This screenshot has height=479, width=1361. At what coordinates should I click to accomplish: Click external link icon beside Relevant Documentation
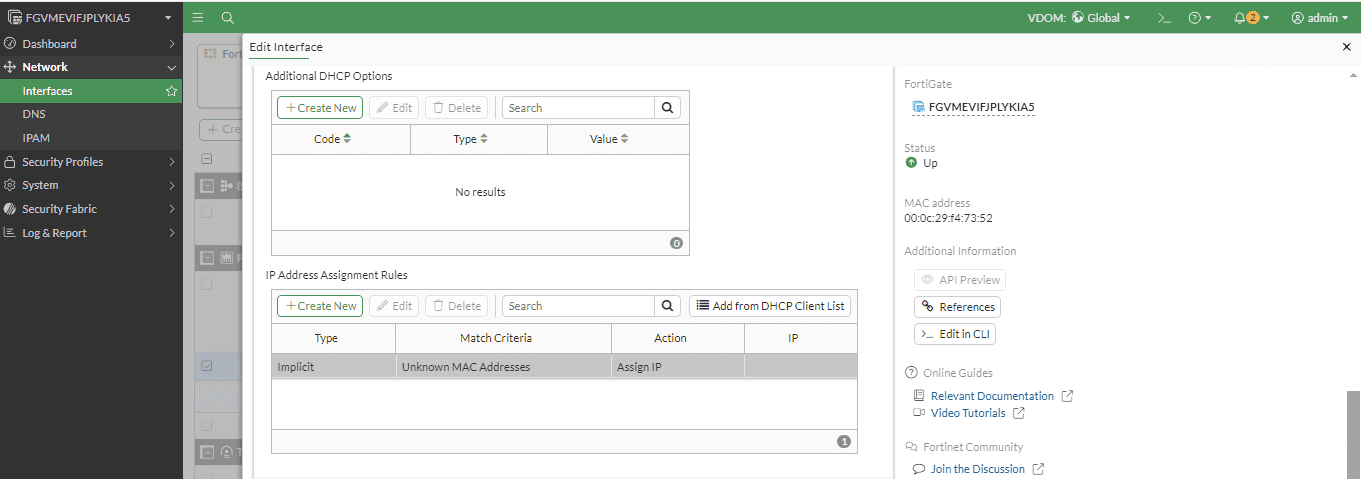click(1067, 396)
